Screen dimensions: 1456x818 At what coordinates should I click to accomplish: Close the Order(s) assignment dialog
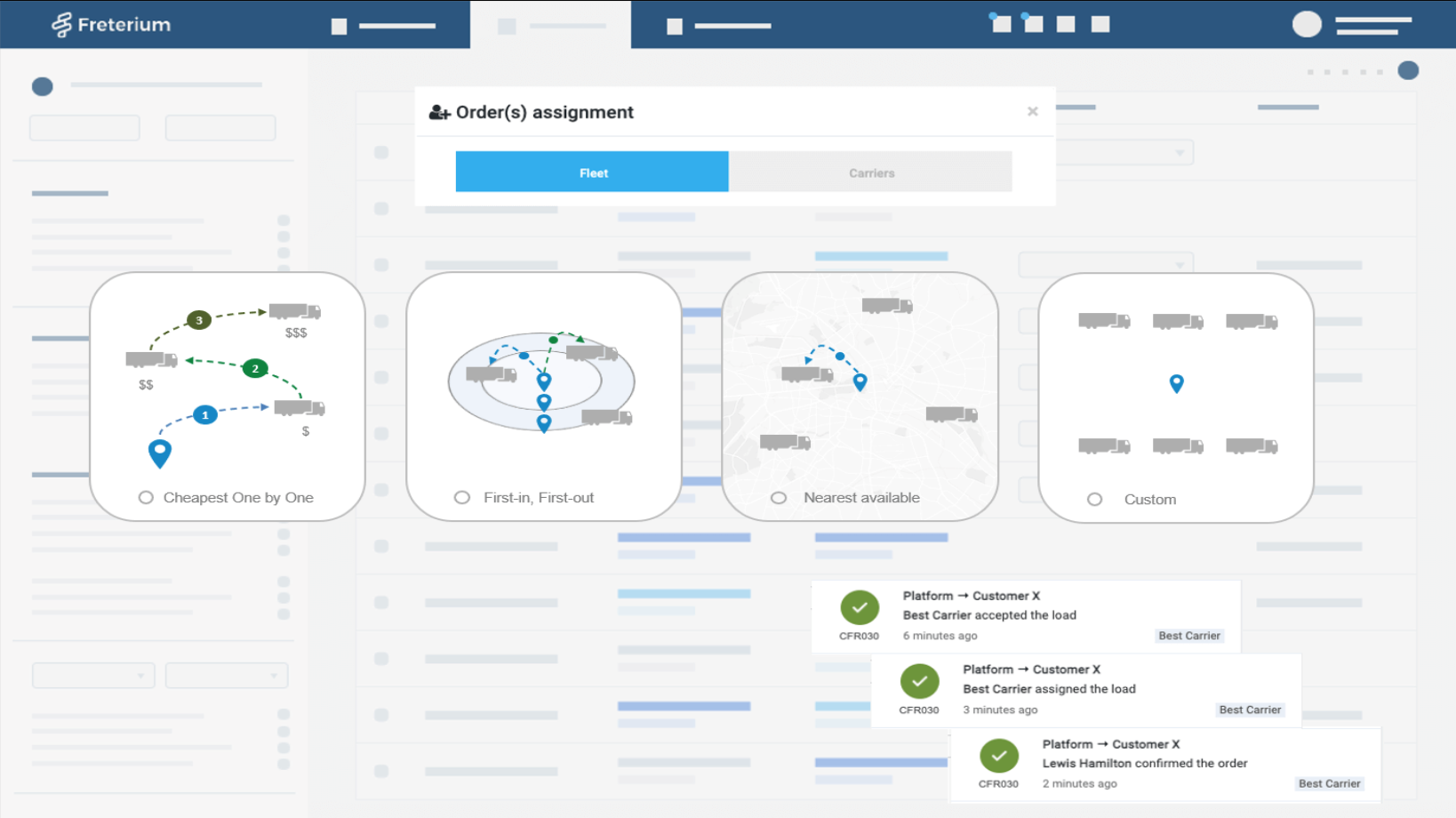[x=1032, y=112]
